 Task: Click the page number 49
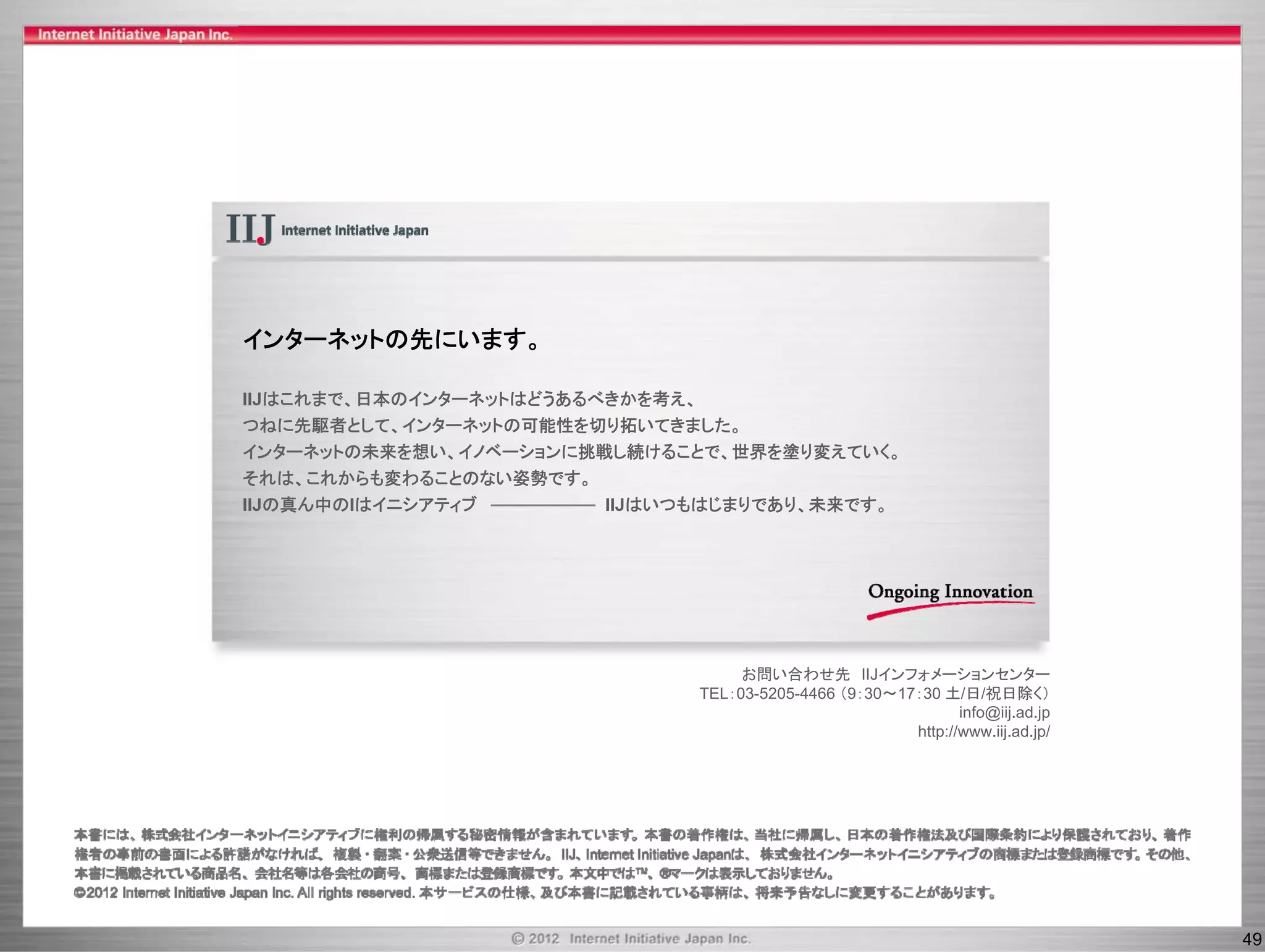pyautogui.click(x=1251, y=939)
